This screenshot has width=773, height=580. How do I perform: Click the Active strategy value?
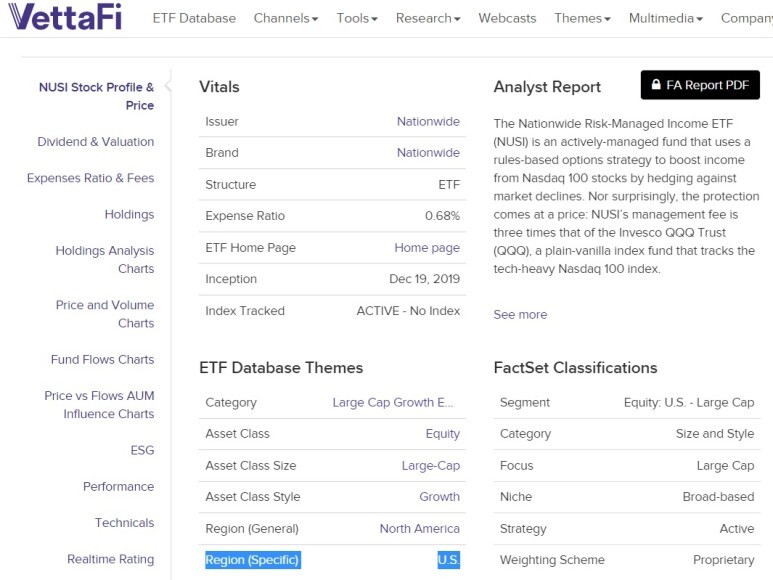[x=737, y=529]
